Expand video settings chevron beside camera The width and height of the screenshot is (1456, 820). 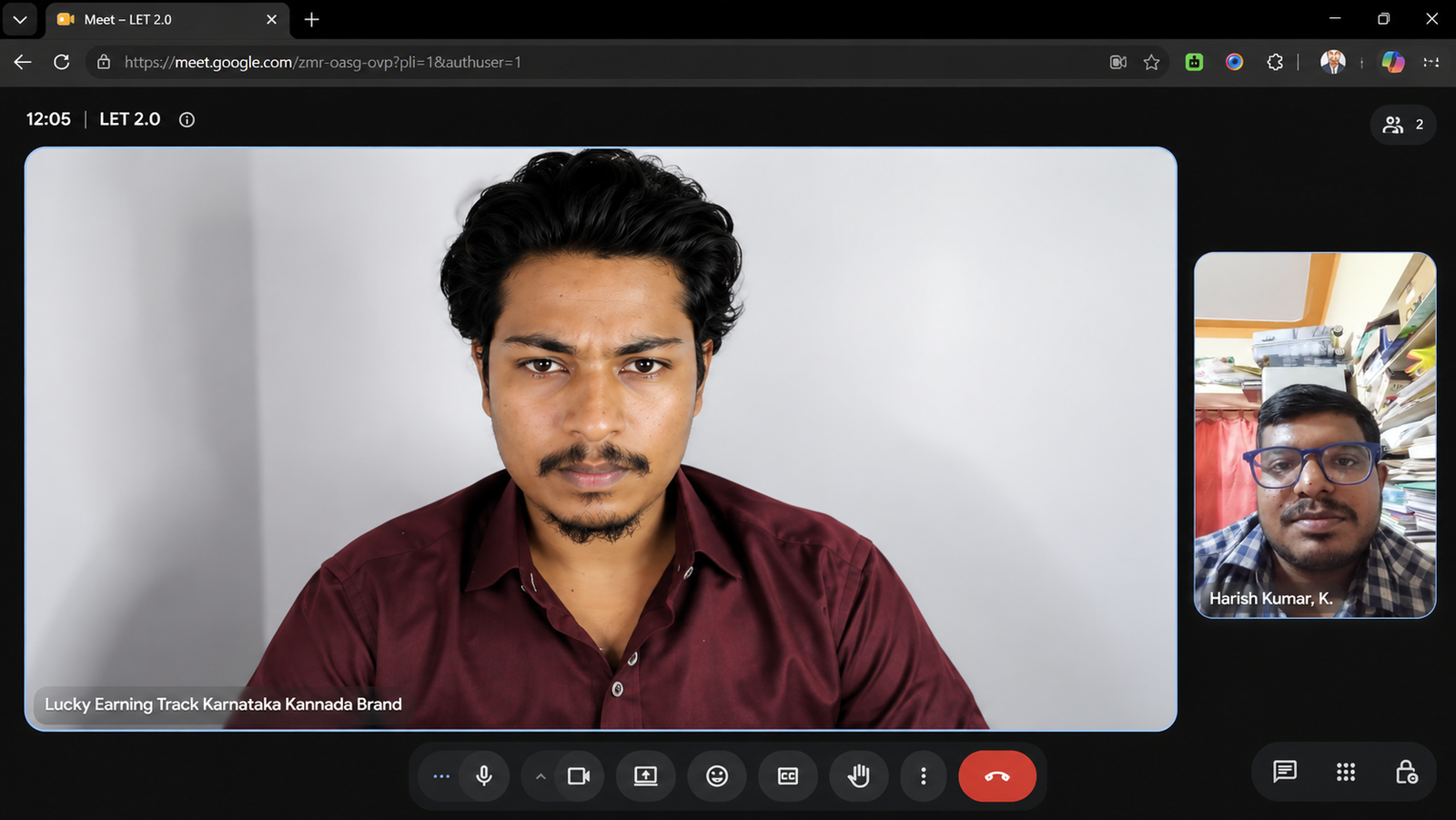[x=541, y=776]
